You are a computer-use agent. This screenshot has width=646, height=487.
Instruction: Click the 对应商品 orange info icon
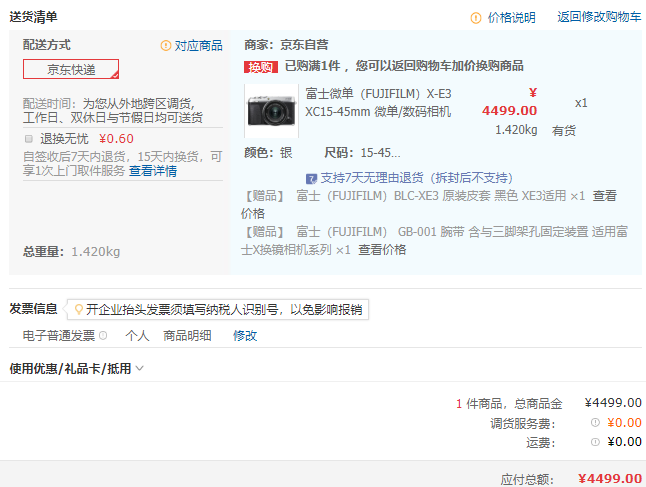click(166, 45)
